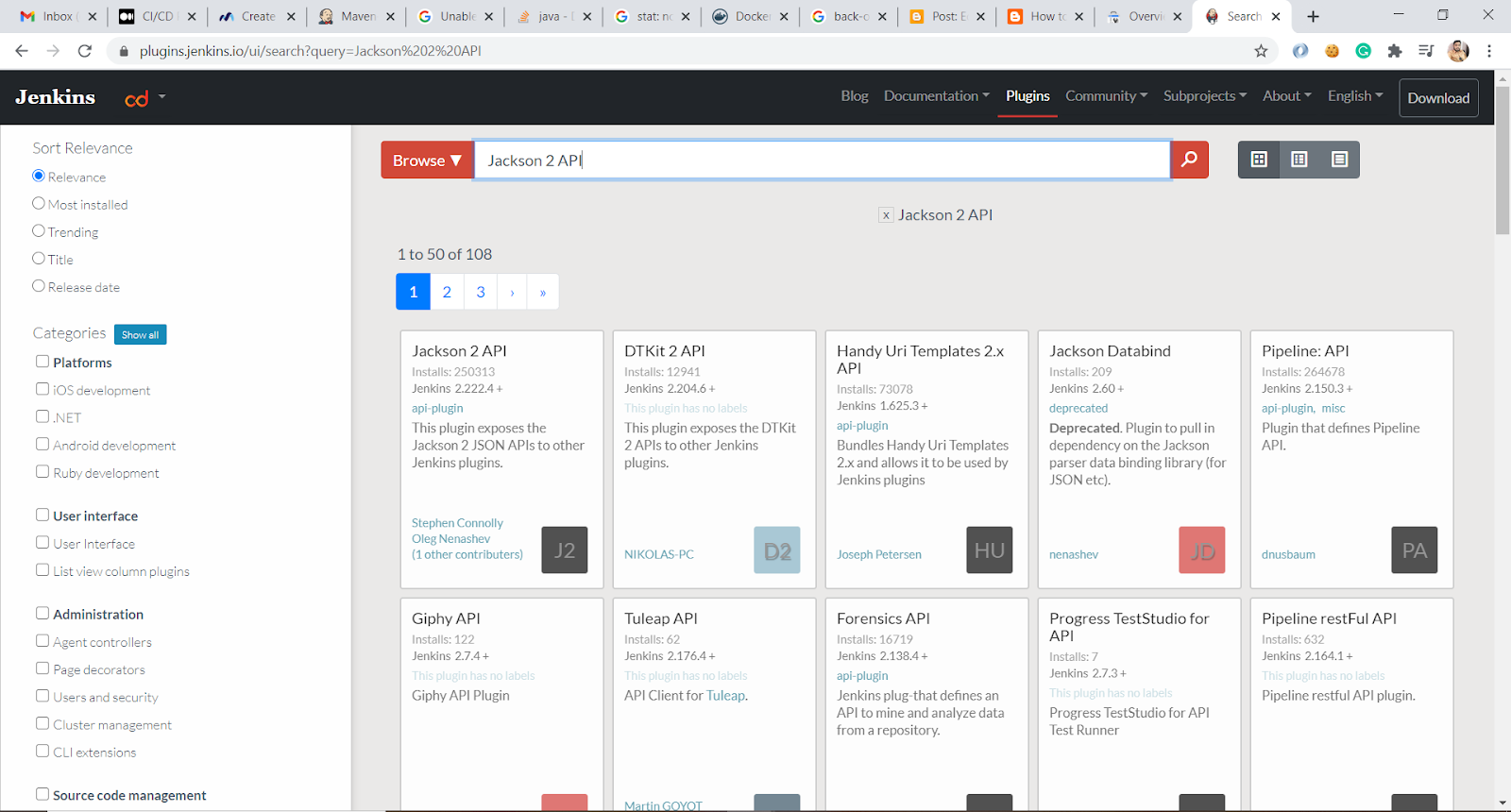Open the media control toolbar icon
Viewport: 1511px width, 812px height.
(x=1426, y=51)
